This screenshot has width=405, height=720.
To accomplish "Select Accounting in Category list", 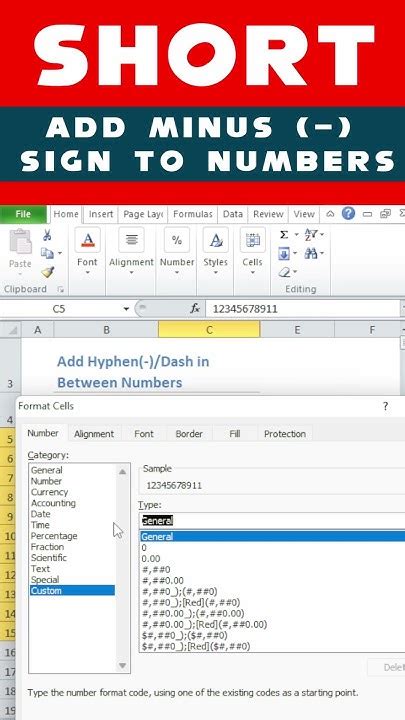I will pos(53,503).
